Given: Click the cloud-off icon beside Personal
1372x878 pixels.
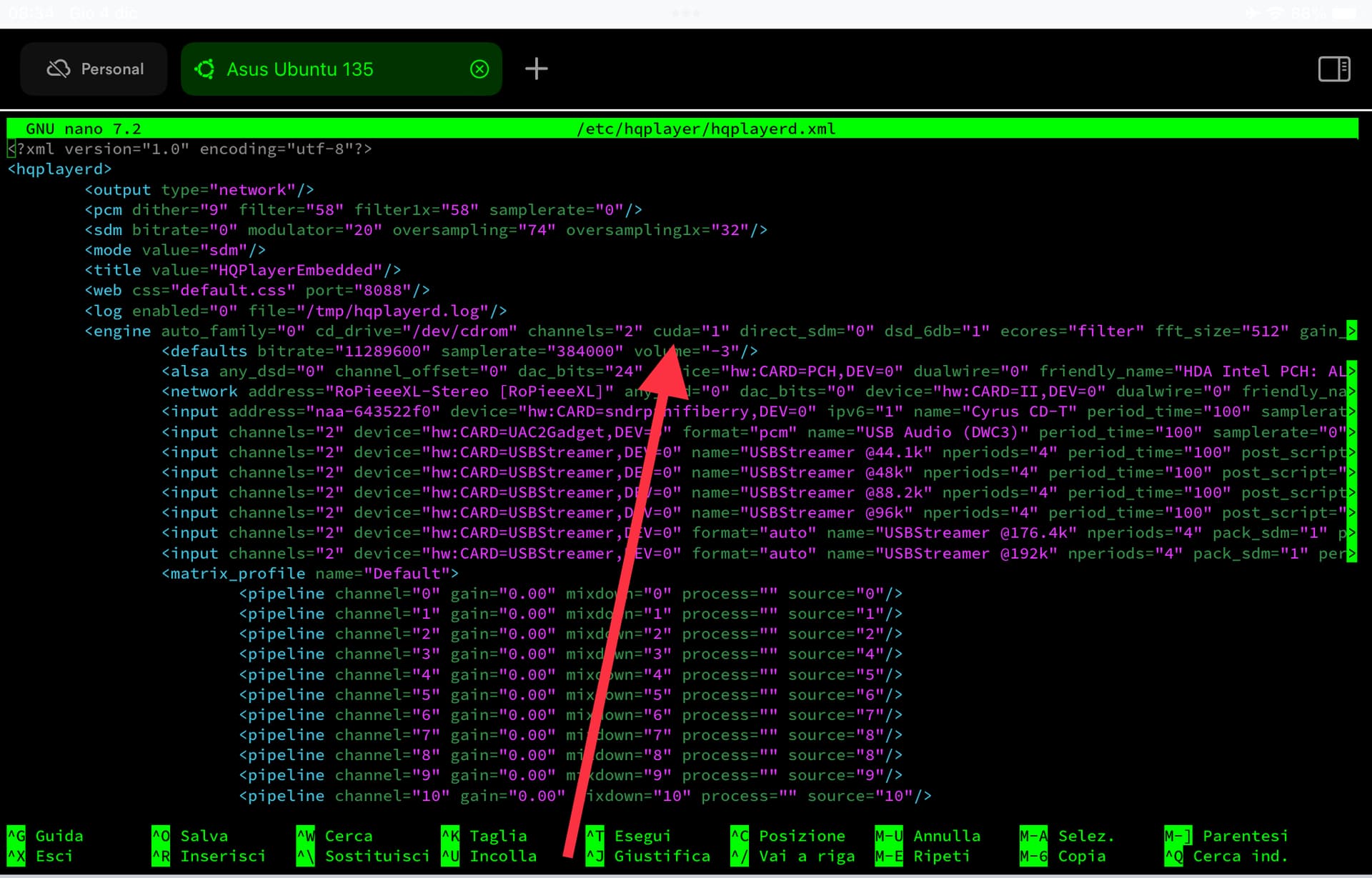Looking at the screenshot, I should click(x=59, y=69).
